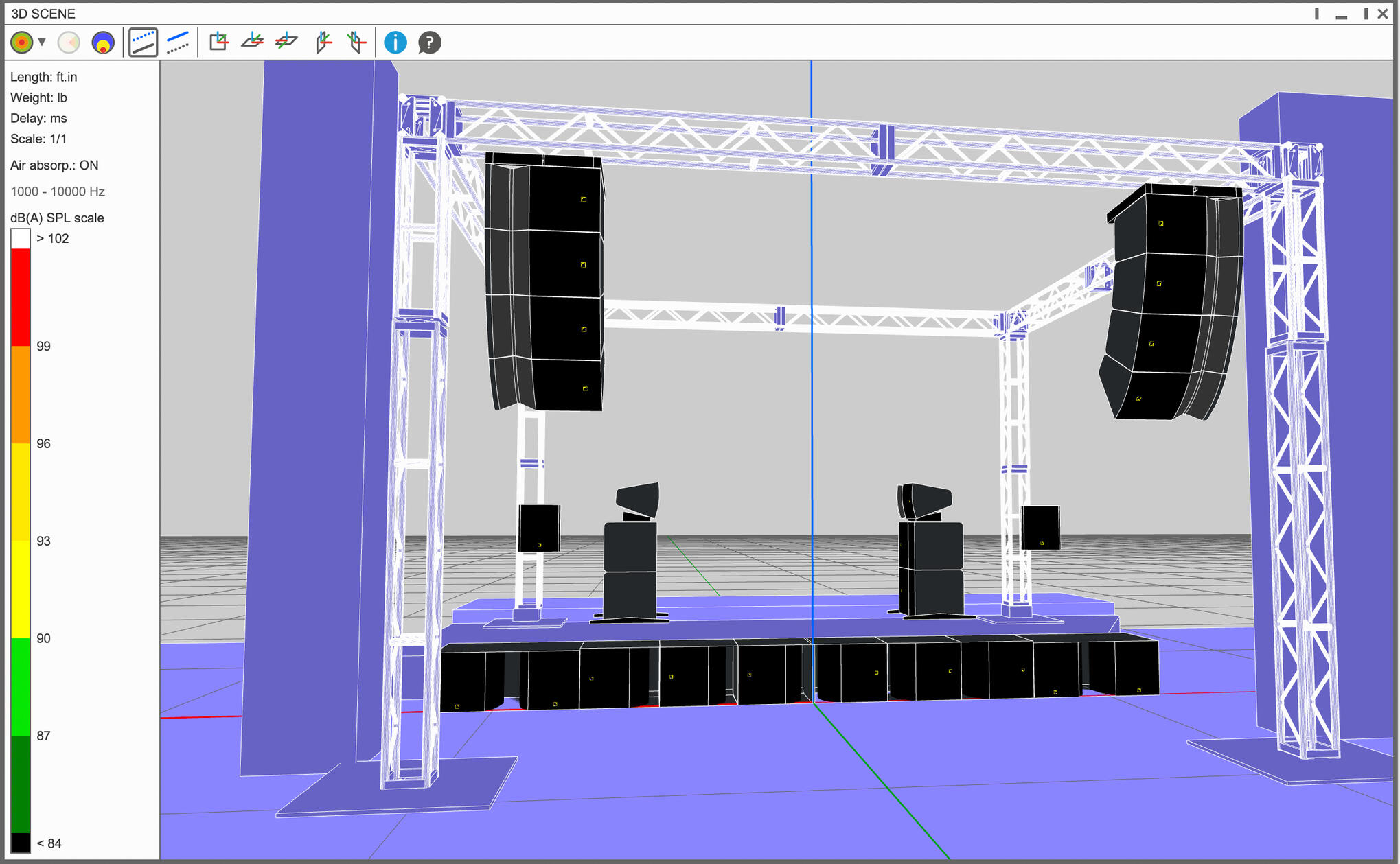This screenshot has width=1400, height=864.
Task: Switch to the front plane view icon
Action: click(x=219, y=43)
